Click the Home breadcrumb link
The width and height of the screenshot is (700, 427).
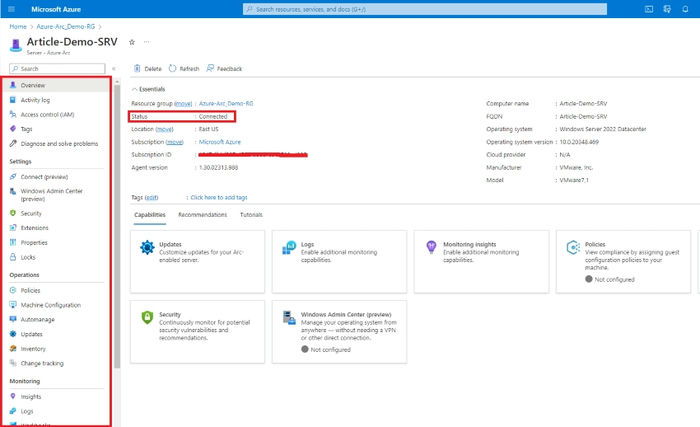[18, 27]
